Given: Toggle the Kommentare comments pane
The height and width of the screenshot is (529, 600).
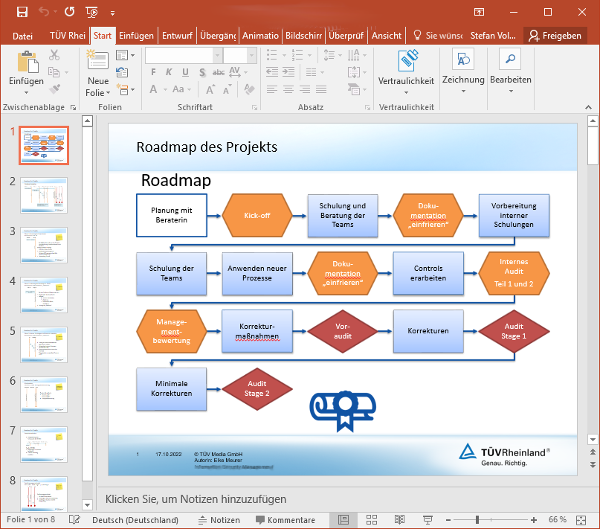Looking at the screenshot, I should 285,520.
